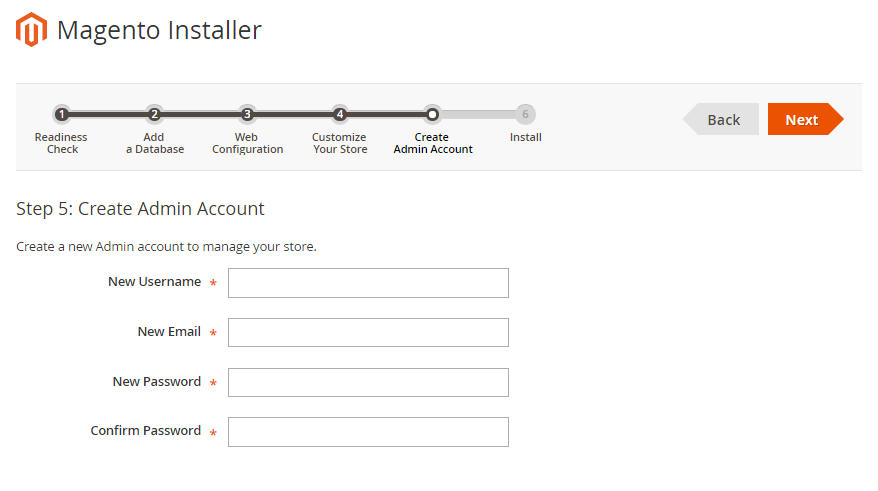Jump to the Web Configuration step label
The image size is (878, 491).
[x=247, y=143]
